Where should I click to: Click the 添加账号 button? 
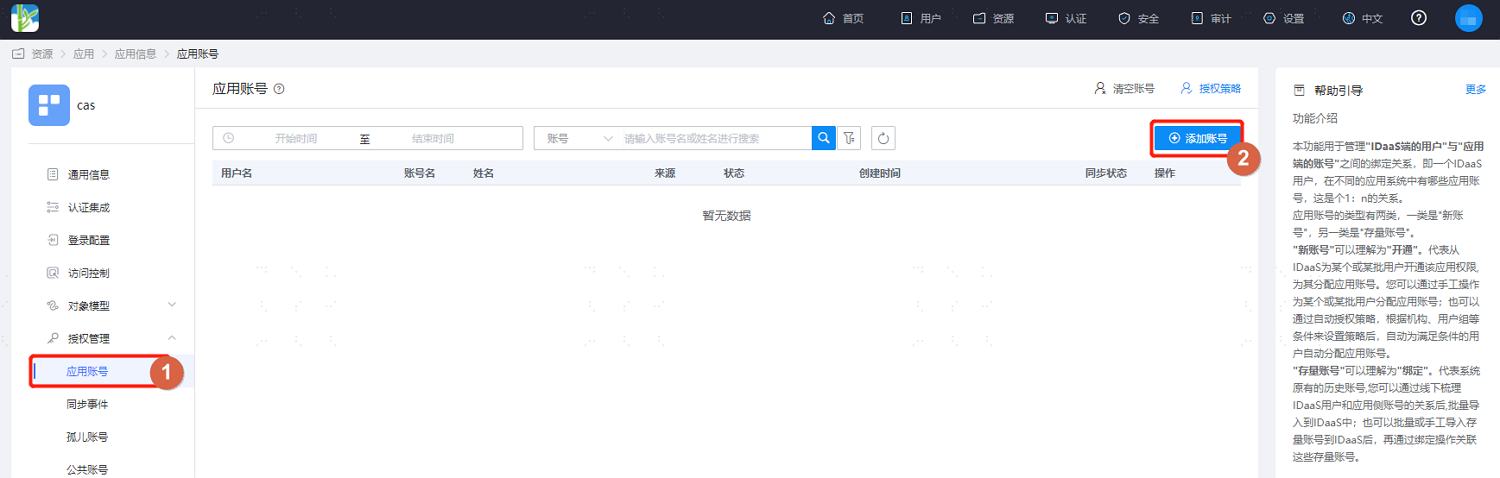1198,138
